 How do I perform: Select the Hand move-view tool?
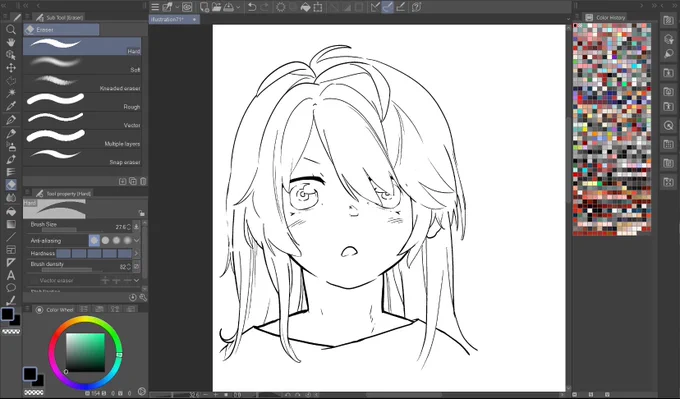click(11, 42)
